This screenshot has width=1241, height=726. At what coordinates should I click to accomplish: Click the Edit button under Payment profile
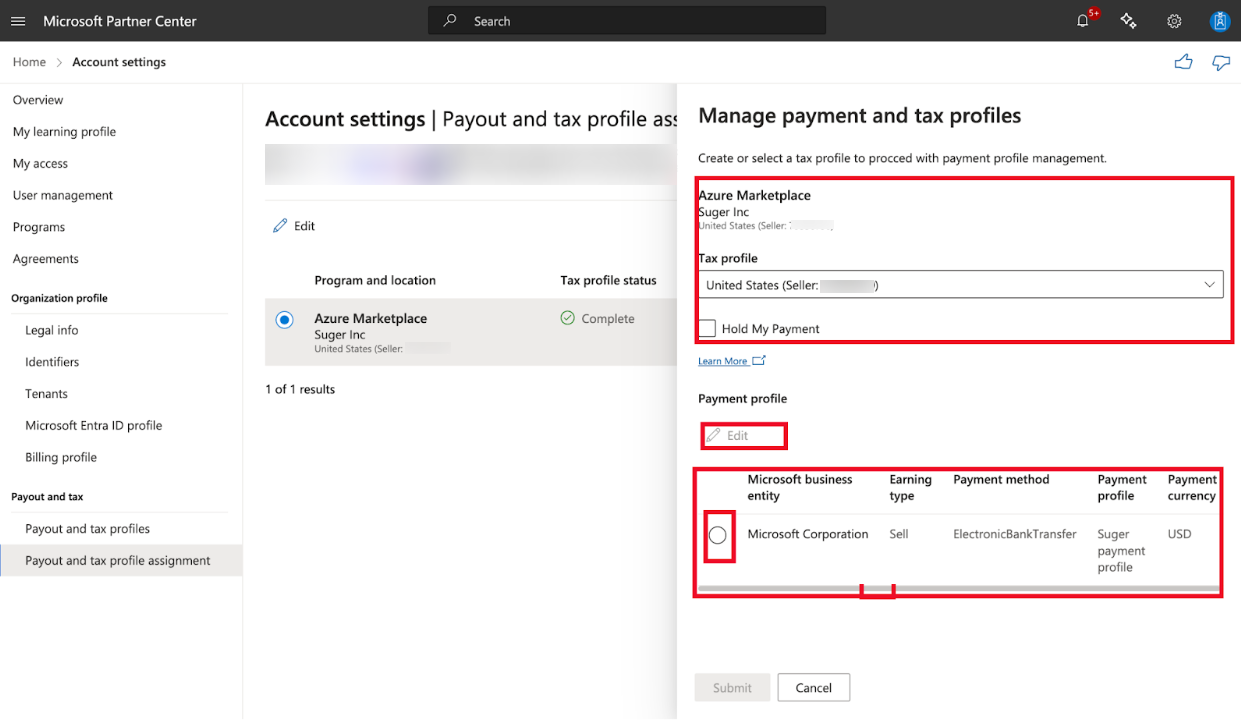(727, 436)
